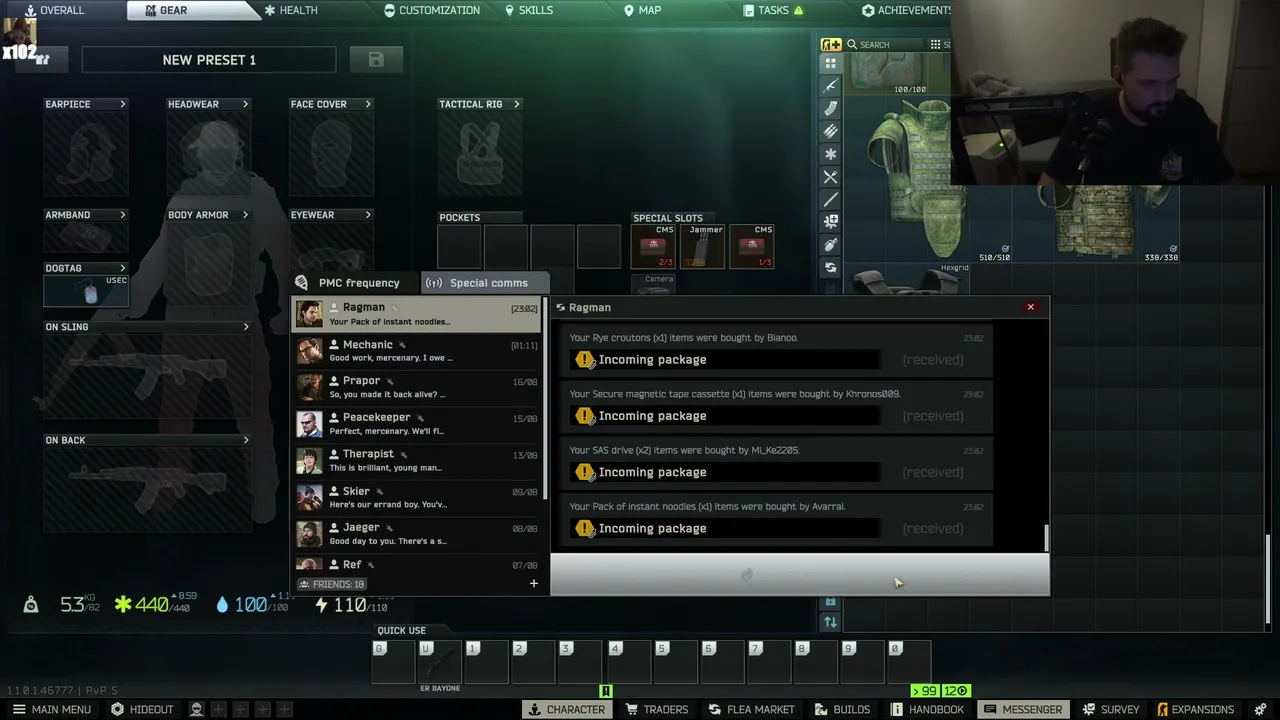The width and height of the screenshot is (1280, 720).
Task: Open the Mechanic conversation
Action: [x=418, y=351]
